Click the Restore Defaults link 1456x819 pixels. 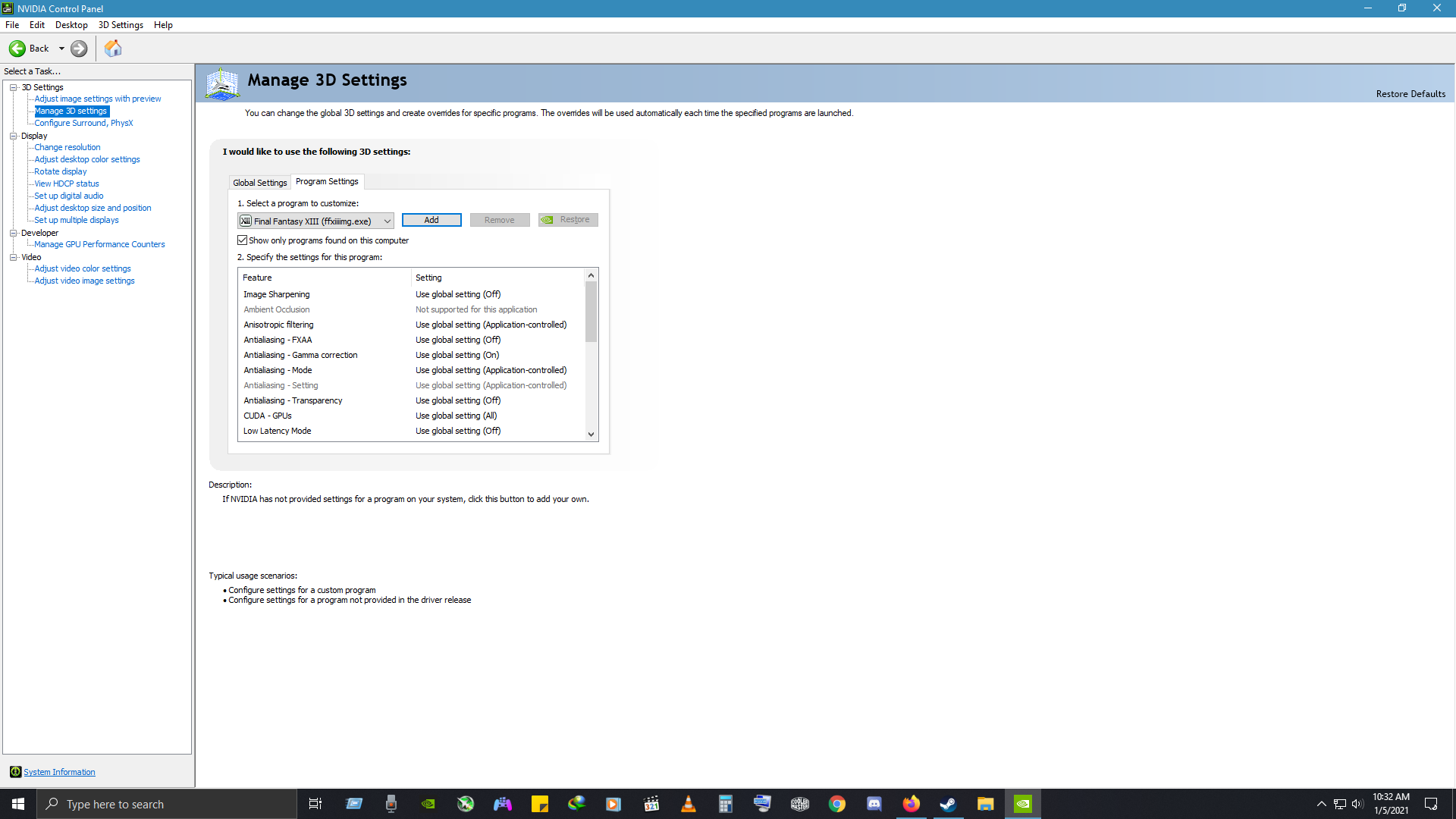[1410, 94]
